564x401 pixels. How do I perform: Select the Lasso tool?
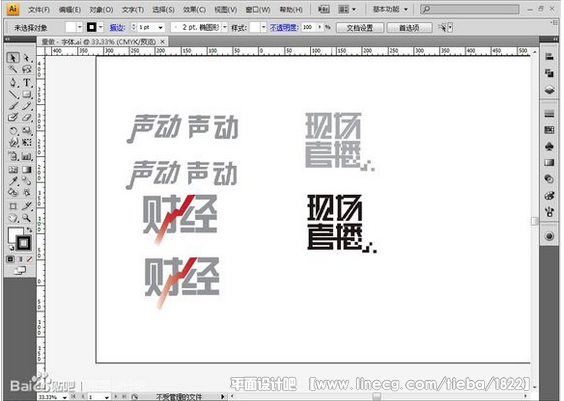pyautogui.click(x=27, y=69)
